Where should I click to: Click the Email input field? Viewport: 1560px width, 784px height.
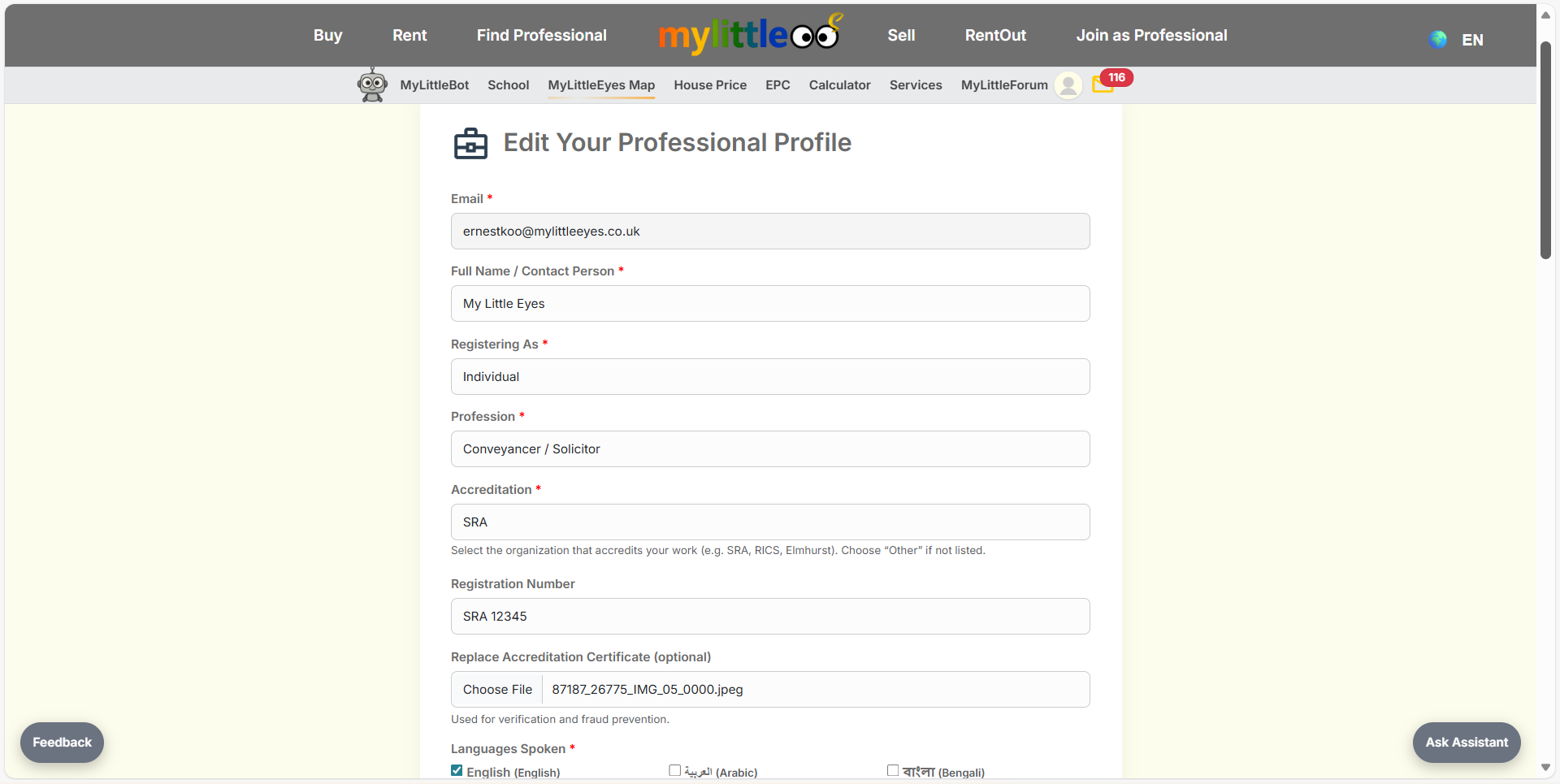(x=769, y=231)
